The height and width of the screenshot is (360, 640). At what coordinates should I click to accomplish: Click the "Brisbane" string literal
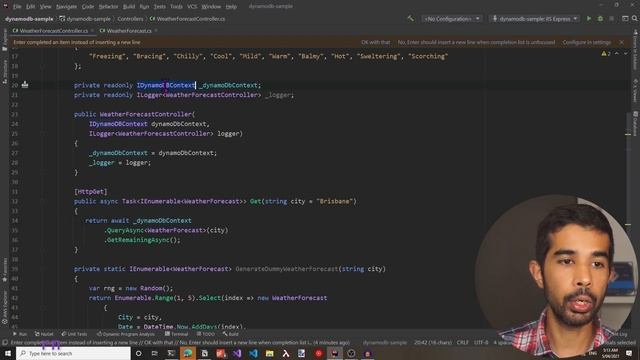point(335,201)
